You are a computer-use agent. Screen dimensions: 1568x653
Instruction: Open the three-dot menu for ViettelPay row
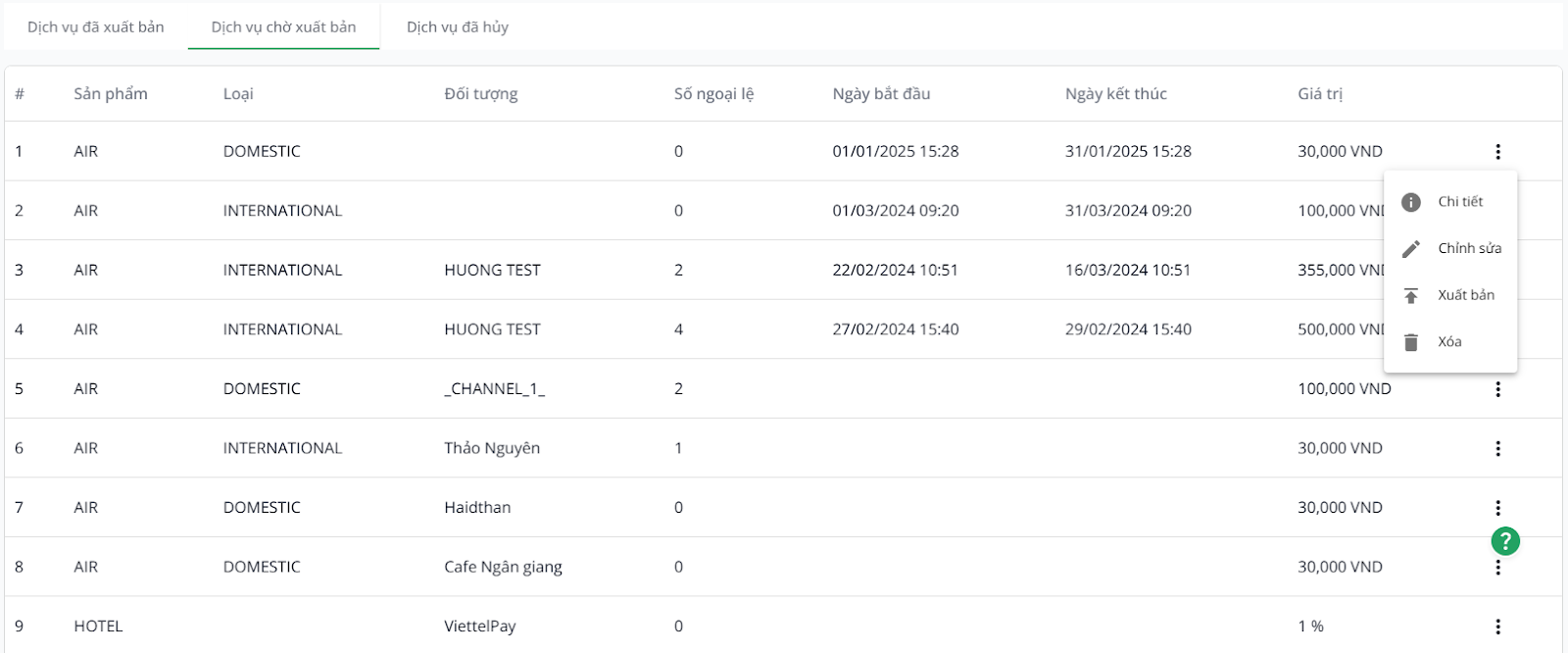[1497, 627]
